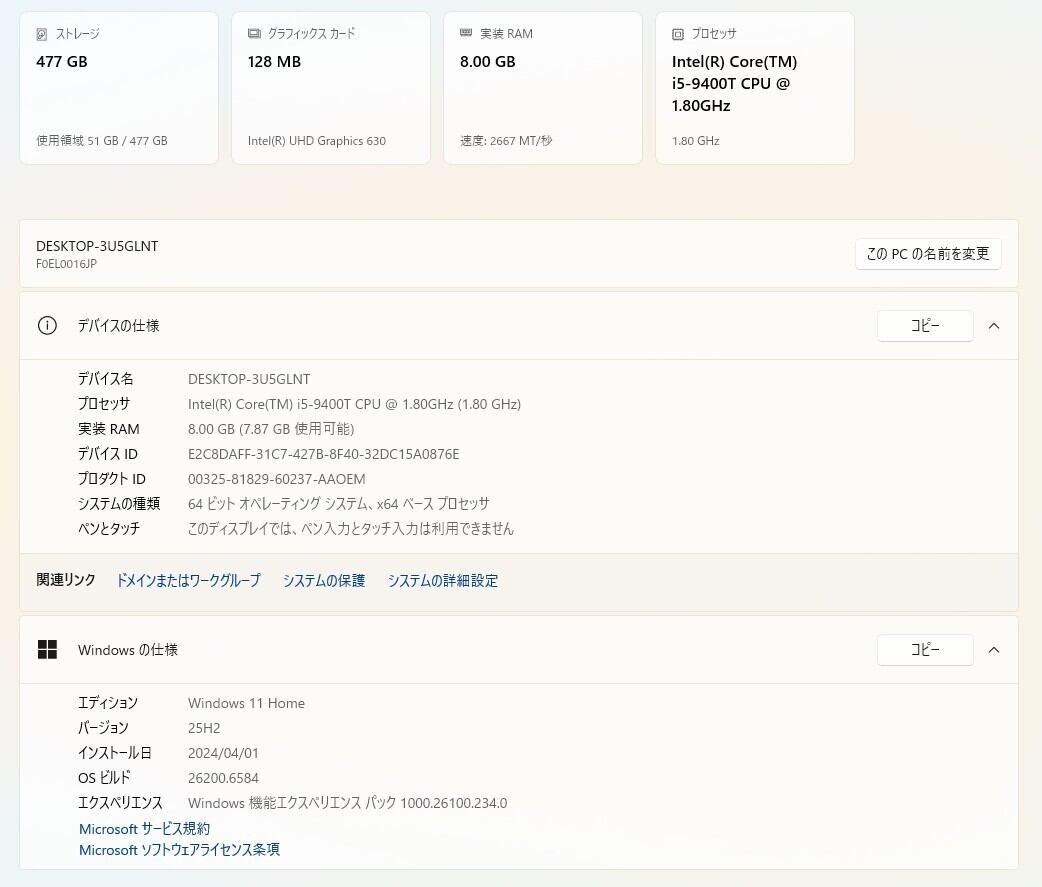Collapse the デバイスの仕様 section chevron
1042x887 pixels.
tap(994, 326)
